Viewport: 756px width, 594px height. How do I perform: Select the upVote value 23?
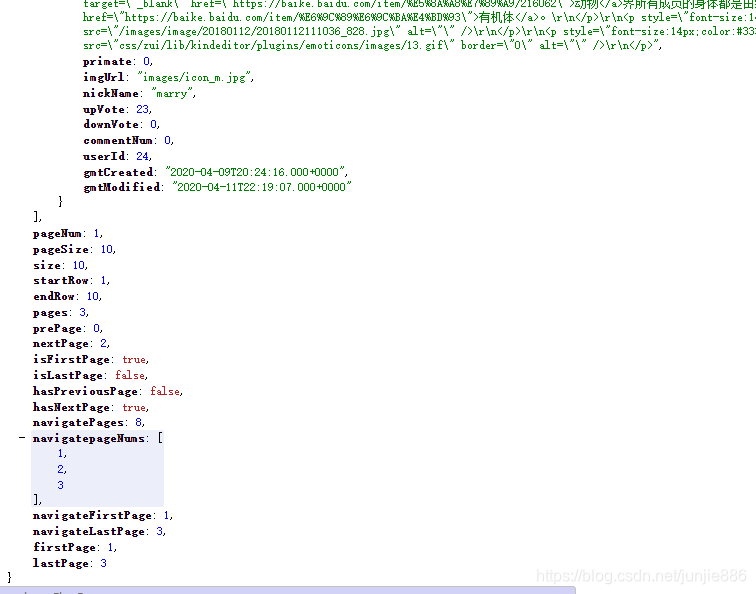[x=142, y=109]
